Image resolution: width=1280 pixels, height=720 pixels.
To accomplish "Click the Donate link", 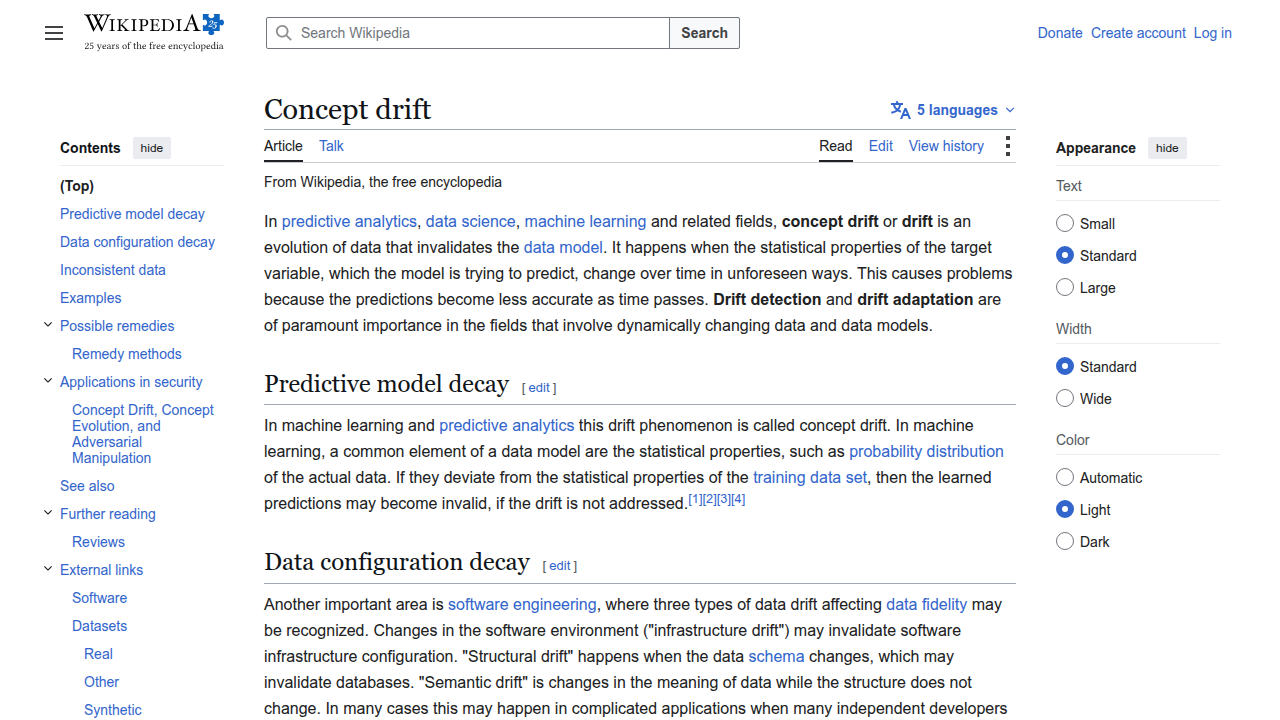I will point(1060,33).
